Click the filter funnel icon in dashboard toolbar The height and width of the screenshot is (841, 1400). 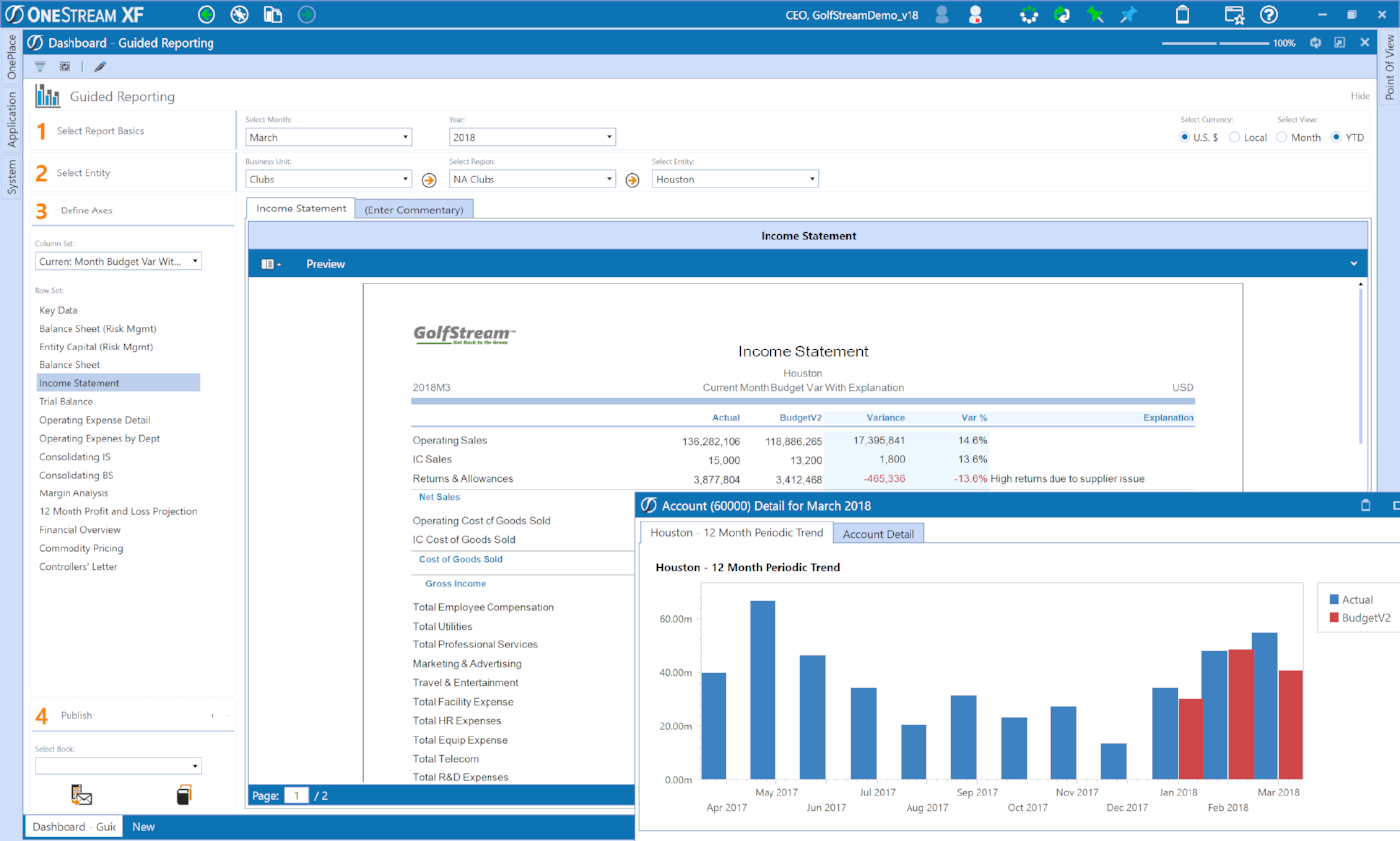(40, 67)
